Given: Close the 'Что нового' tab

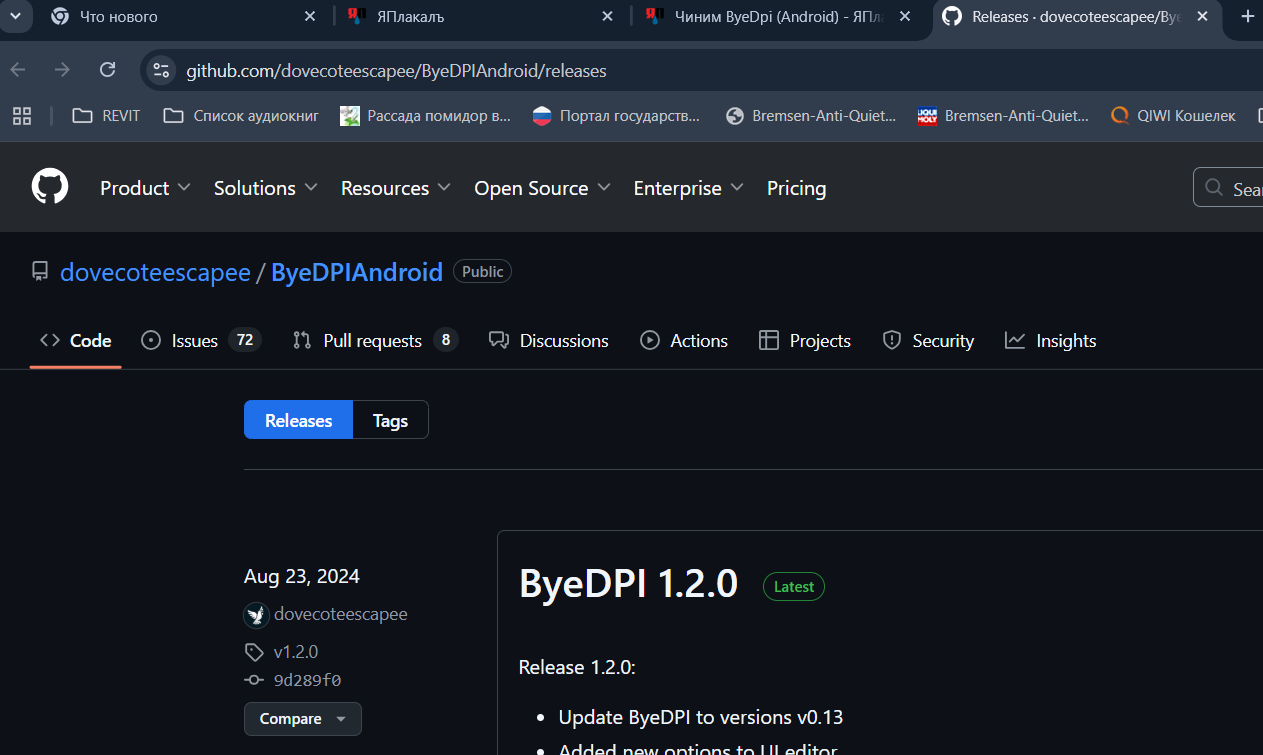Looking at the screenshot, I should point(311,16).
